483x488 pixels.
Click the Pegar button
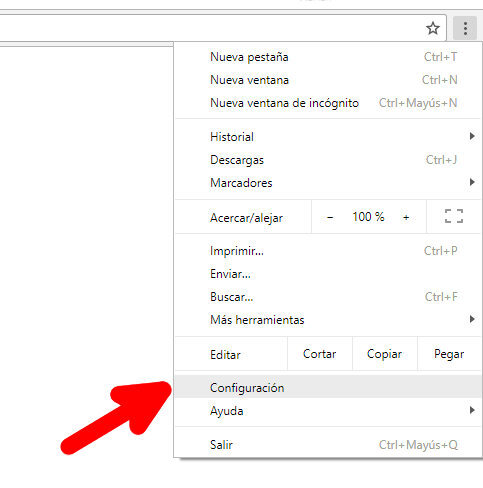click(x=449, y=354)
